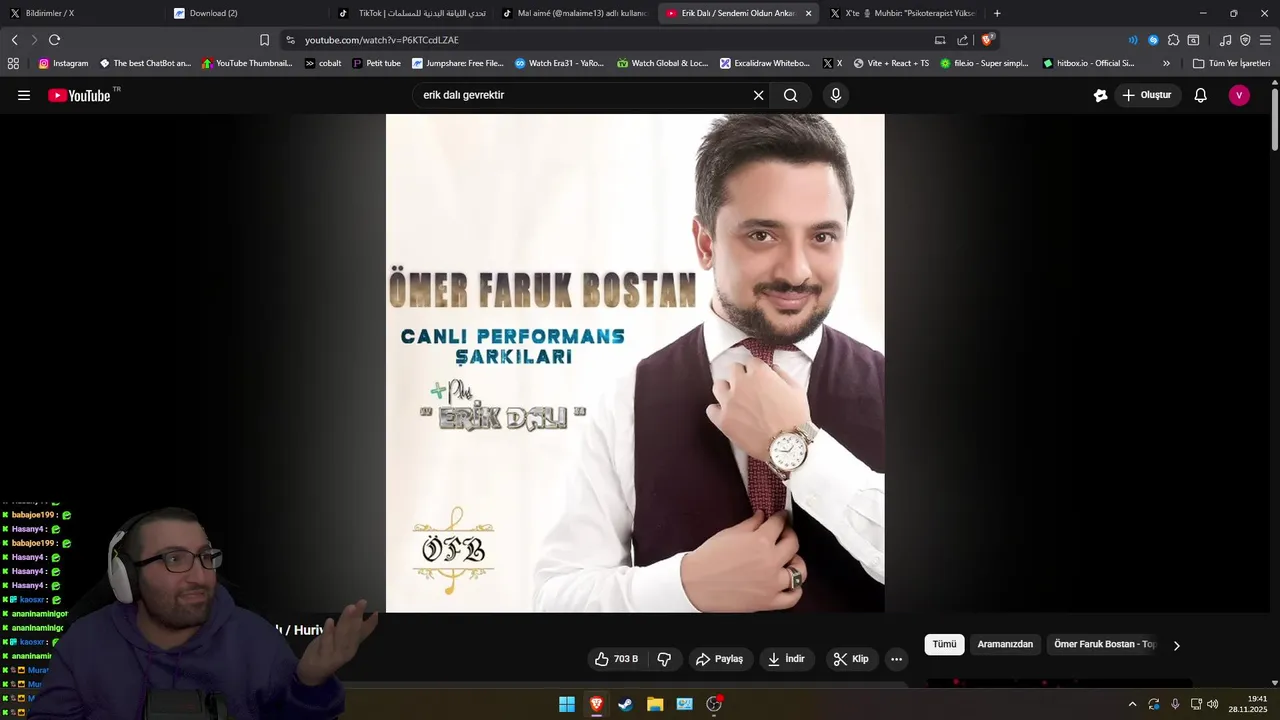Open the account avatar menu
The width and height of the screenshot is (1280, 720).
click(1239, 95)
